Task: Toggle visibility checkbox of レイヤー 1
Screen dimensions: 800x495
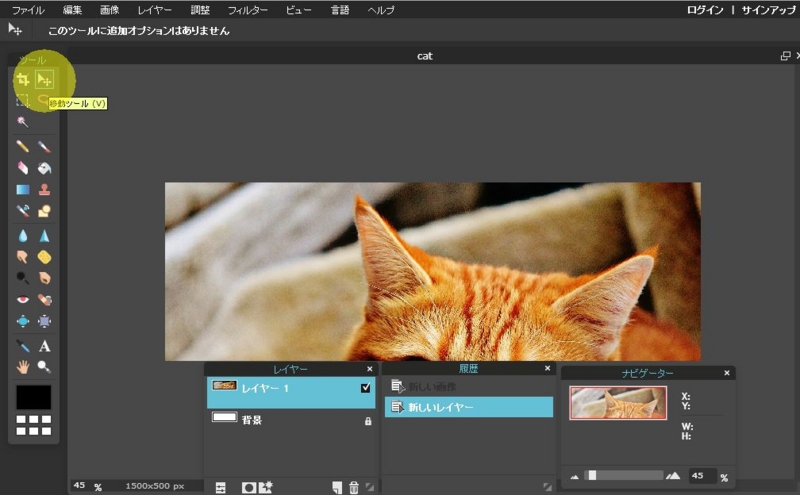Action: point(365,388)
